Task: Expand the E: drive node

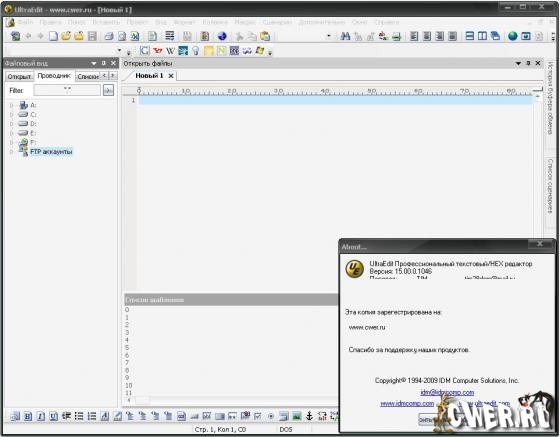Action: [x=11, y=133]
